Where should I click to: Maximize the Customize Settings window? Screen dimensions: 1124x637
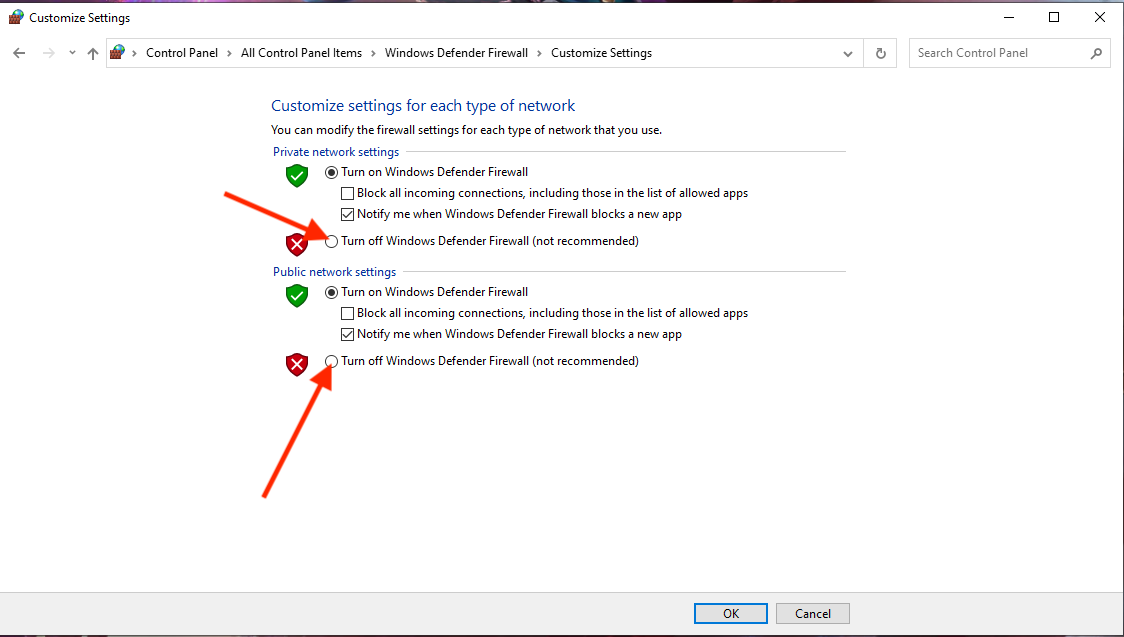[1054, 17]
